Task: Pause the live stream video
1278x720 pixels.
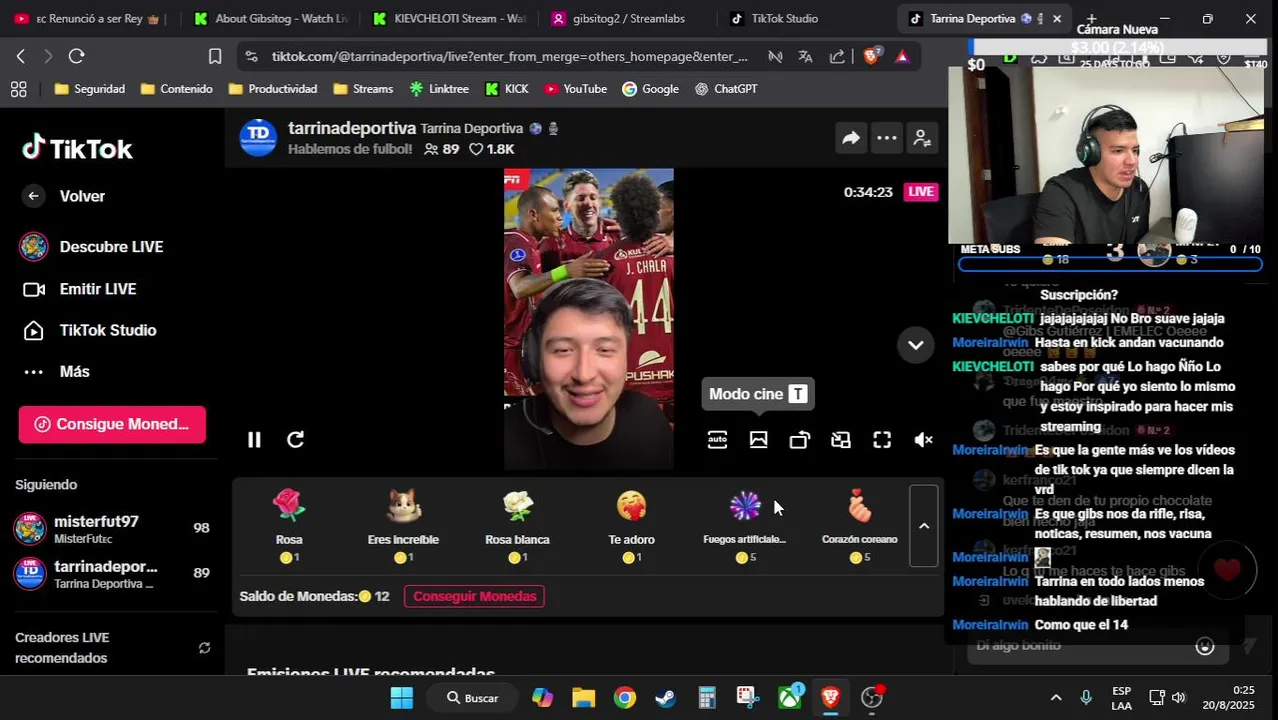Action: tap(254, 440)
